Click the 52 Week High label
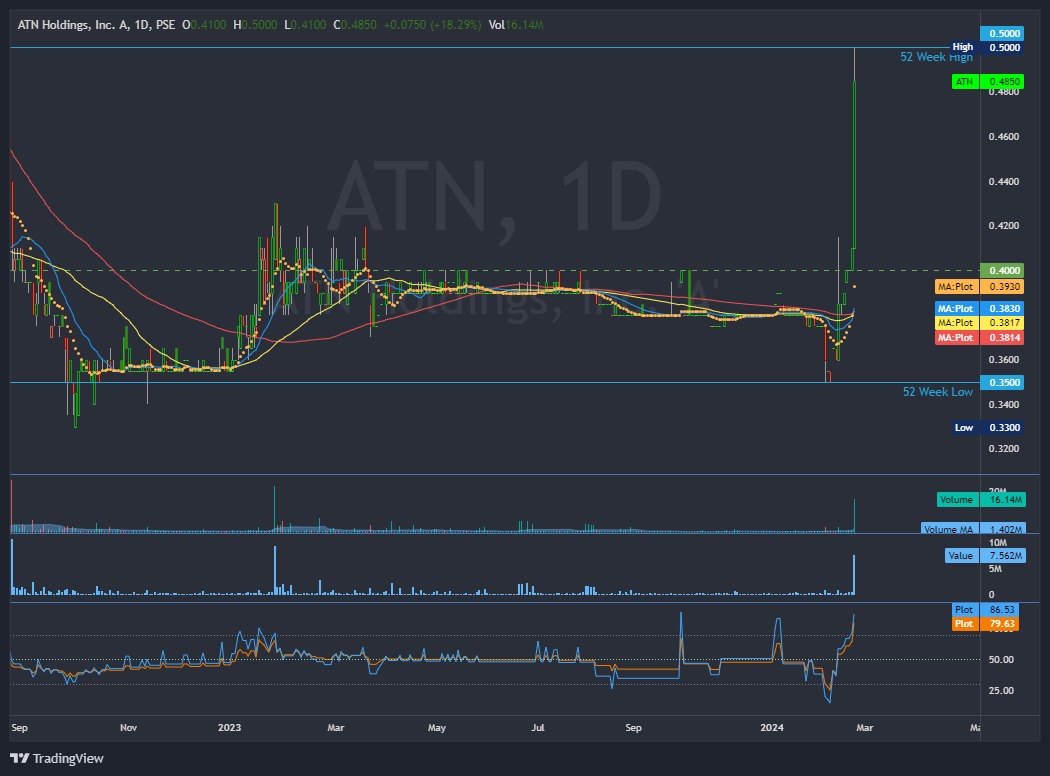 click(x=934, y=57)
